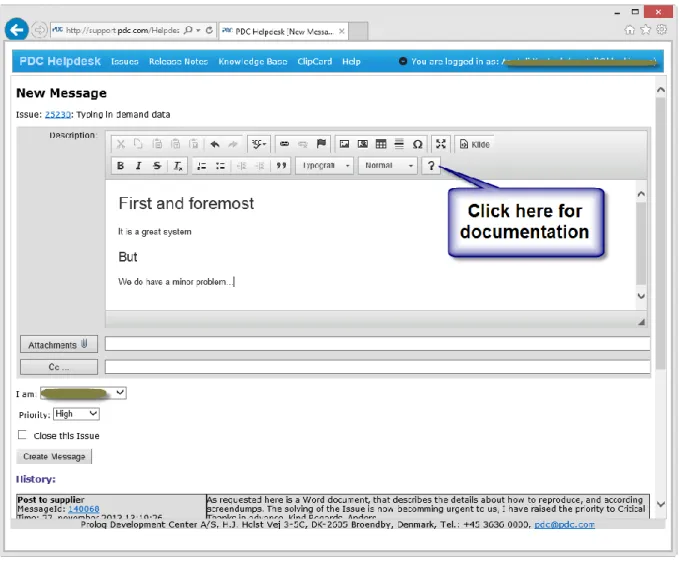The width and height of the screenshot is (679, 565).
Task: Click the Flash/media insert icon
Action: tap(362, 144)
